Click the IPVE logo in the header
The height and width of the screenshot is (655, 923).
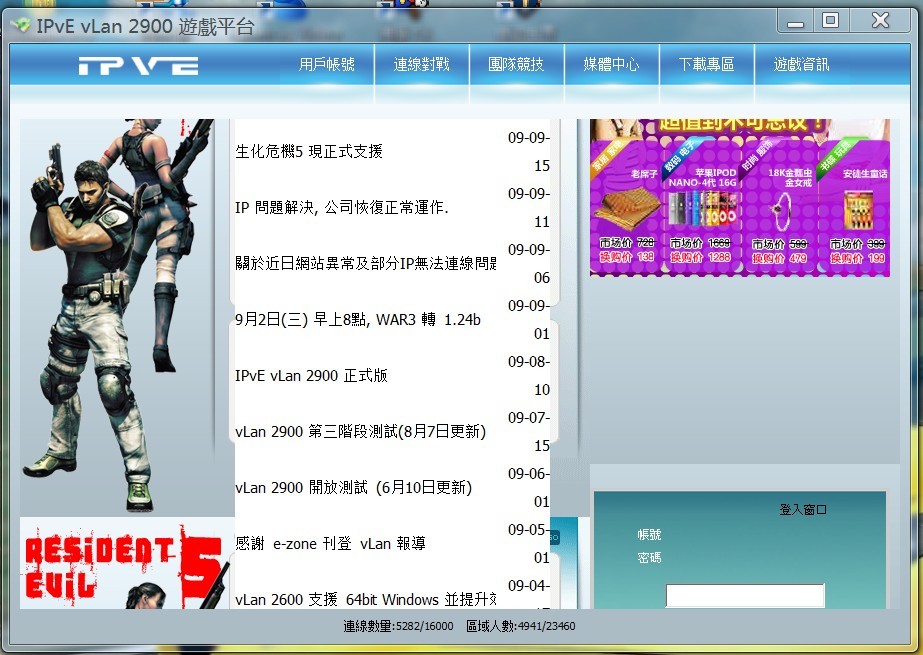[139, 65]
